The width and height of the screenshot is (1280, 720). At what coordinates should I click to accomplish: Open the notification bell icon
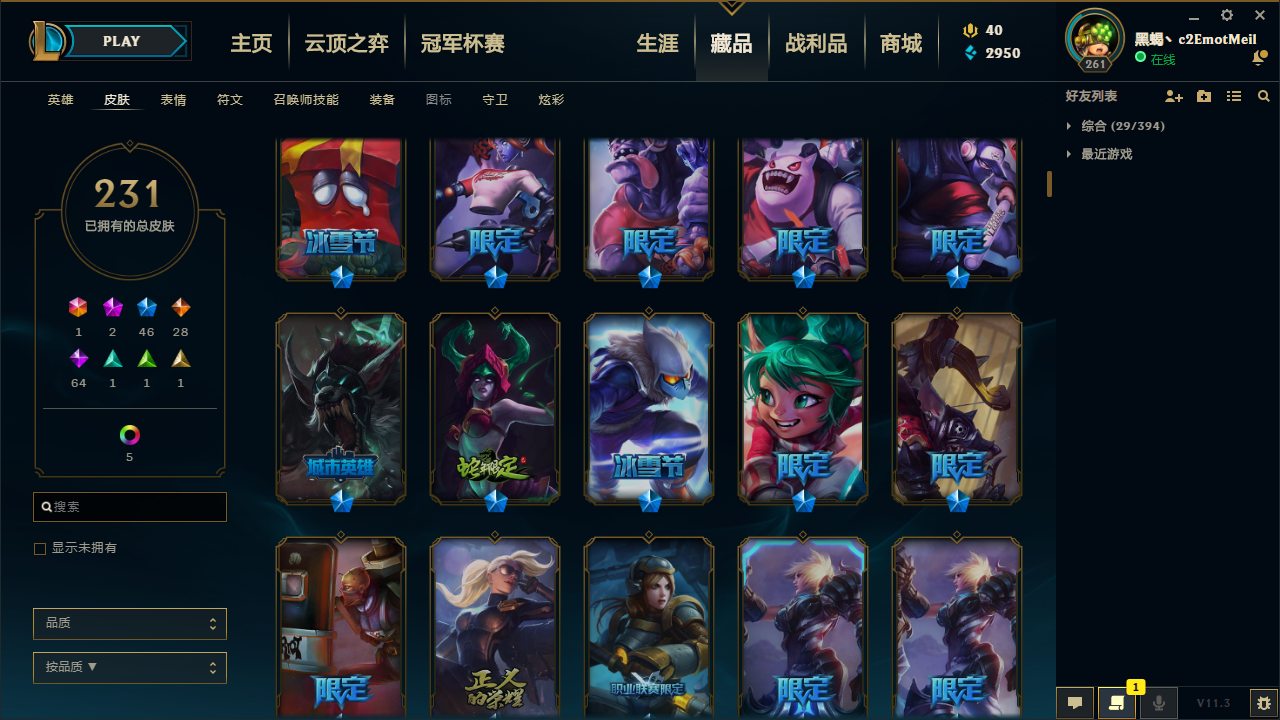click(x=1259, y=59)
